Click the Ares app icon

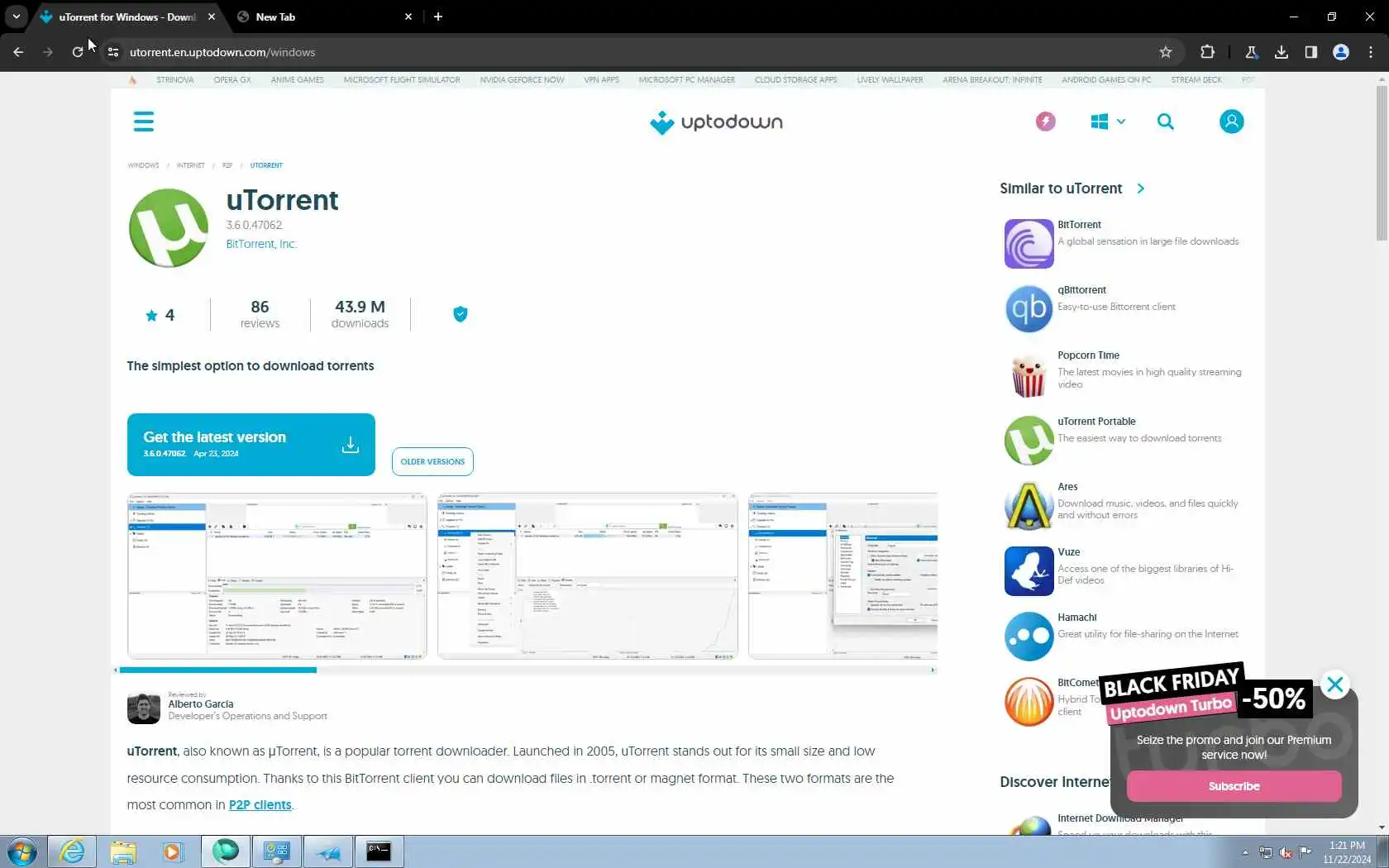[1029, 506]
